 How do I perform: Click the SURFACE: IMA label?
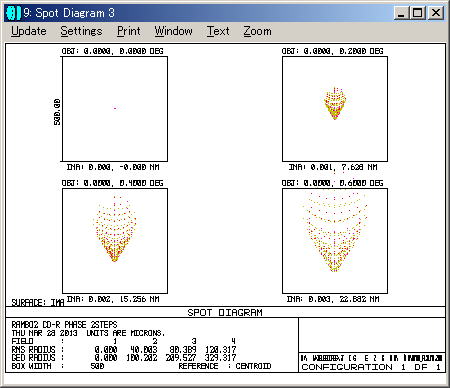point(38,303)
